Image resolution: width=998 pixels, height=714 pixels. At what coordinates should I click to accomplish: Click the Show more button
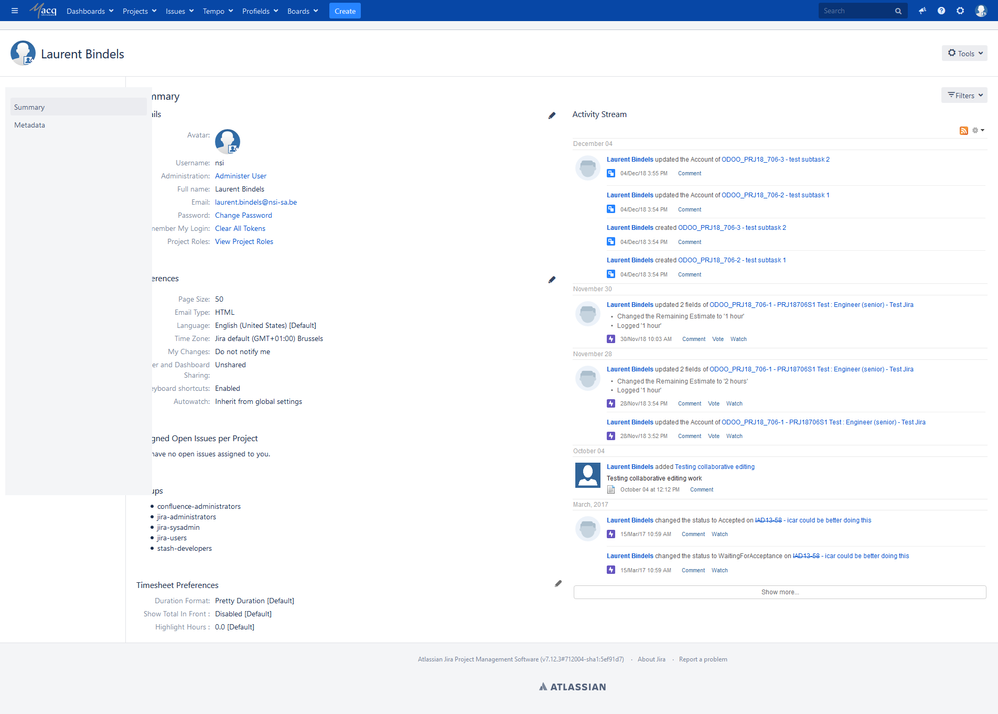coord(779,592)
